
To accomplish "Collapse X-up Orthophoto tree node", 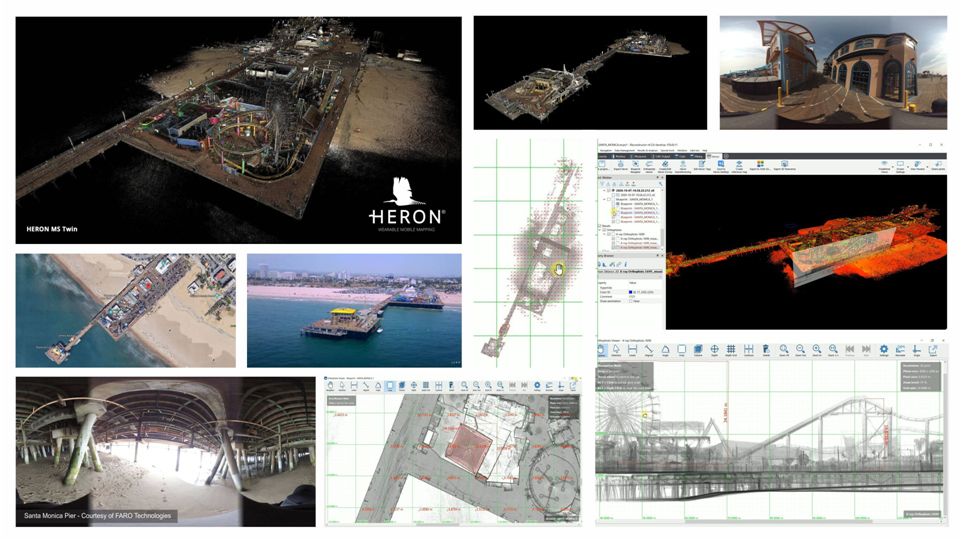I will click(x=604, y=234).
